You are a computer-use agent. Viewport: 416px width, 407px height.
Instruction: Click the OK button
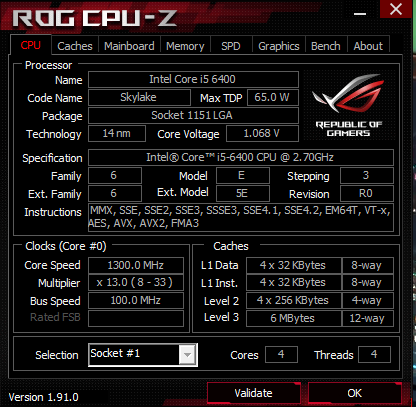tap(355, 393)
